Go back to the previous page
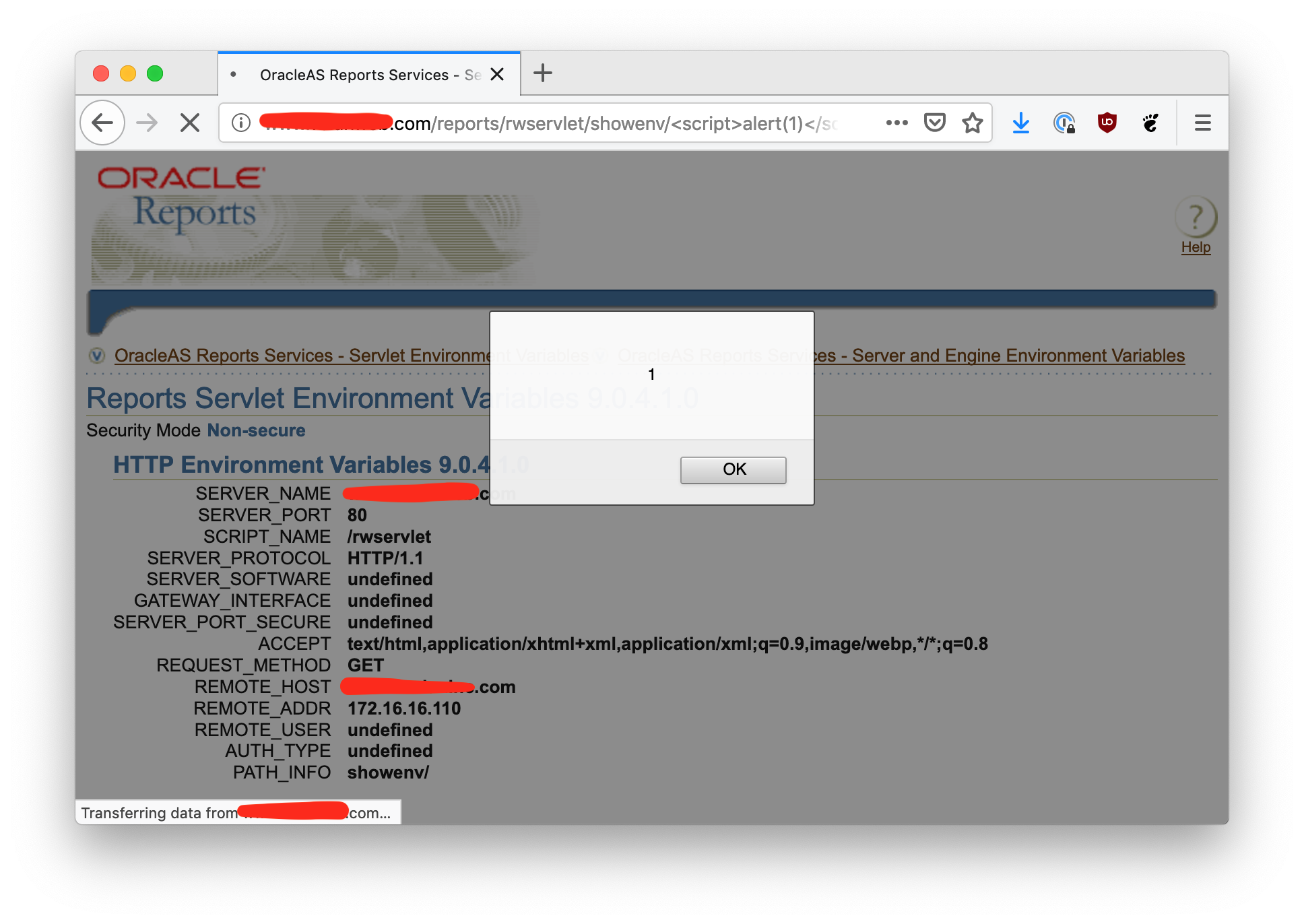 tap(102, 123)
